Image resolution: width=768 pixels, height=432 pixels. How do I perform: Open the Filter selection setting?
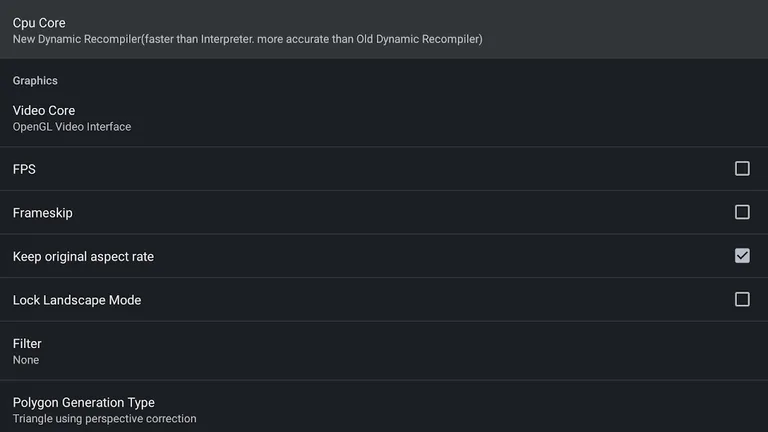coord(384,351)
